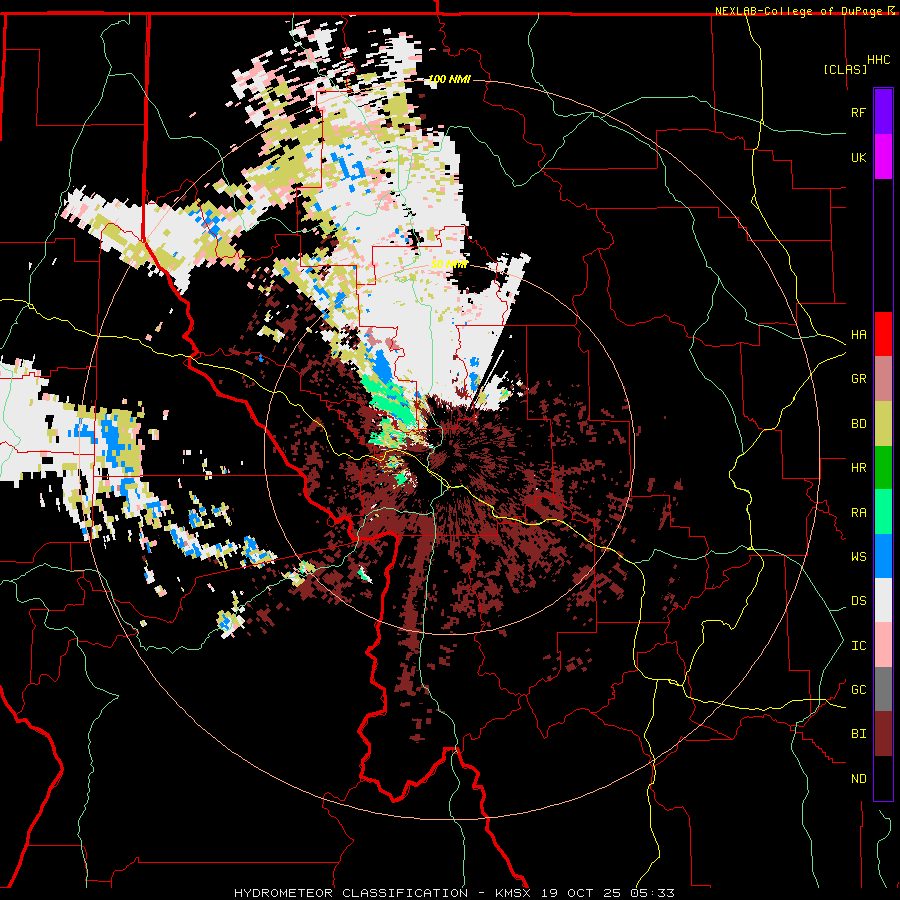
Task: Click the BD legend label
Action: point(858,424)
